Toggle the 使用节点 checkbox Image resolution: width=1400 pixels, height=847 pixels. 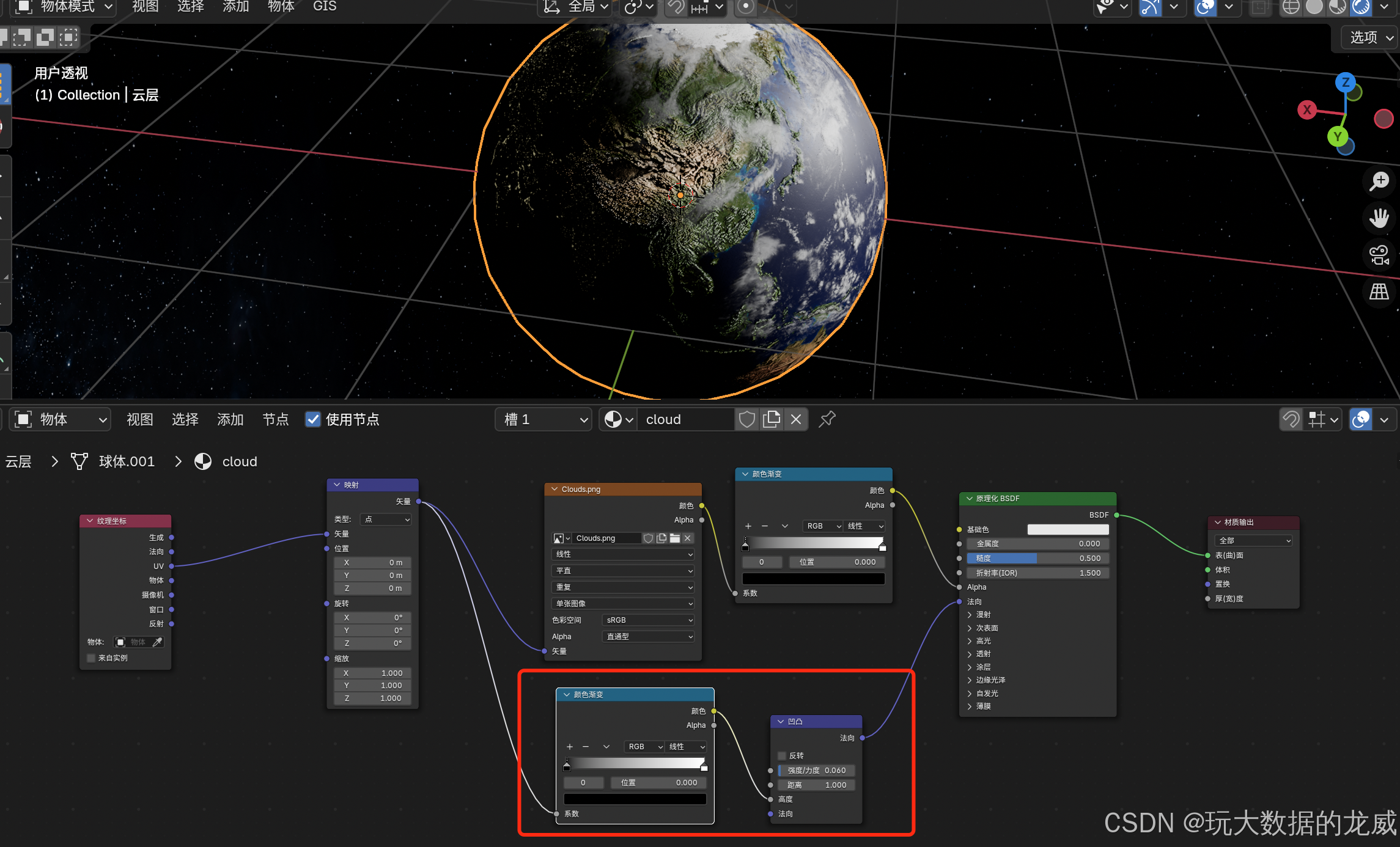313,419
